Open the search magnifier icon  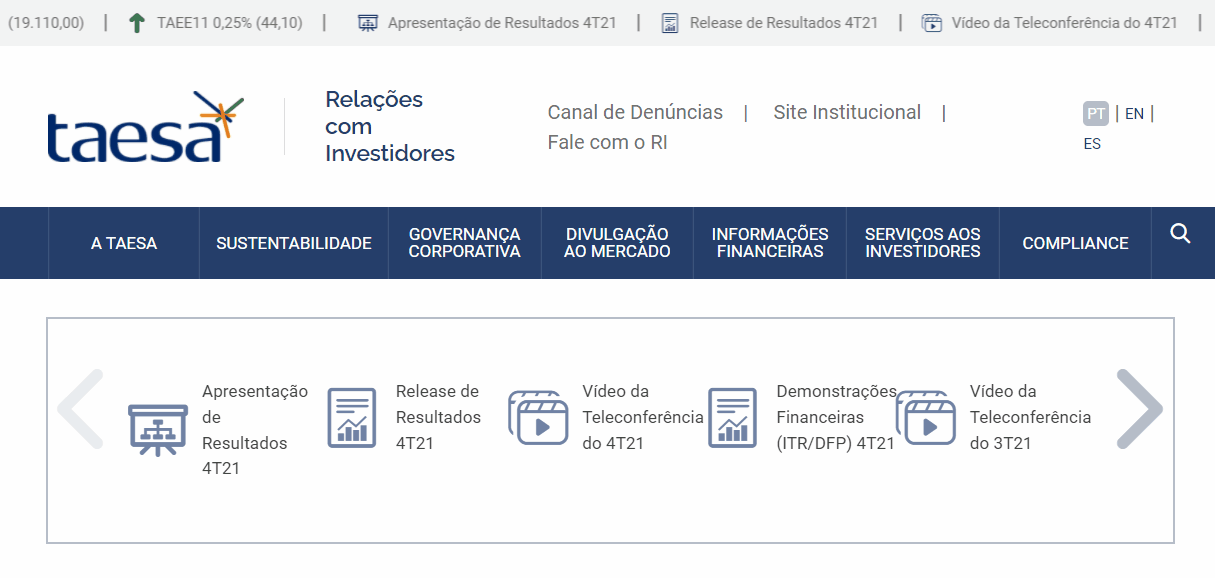coord(1180,234)
